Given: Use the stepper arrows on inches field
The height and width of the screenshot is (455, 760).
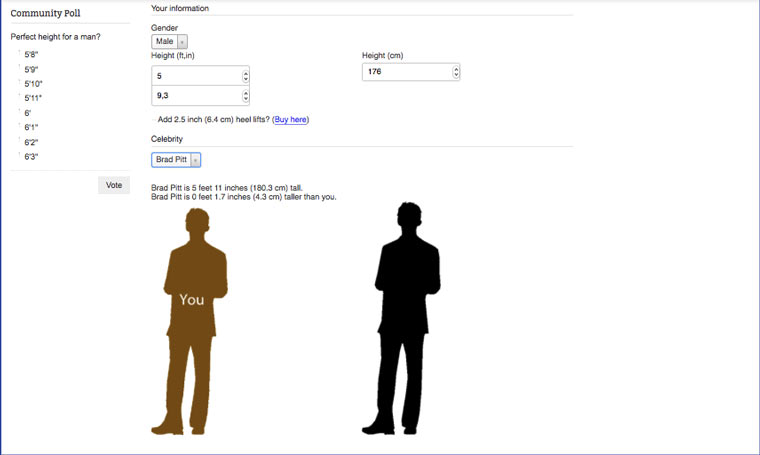Looking at the screenshot, I should [246, 96].
